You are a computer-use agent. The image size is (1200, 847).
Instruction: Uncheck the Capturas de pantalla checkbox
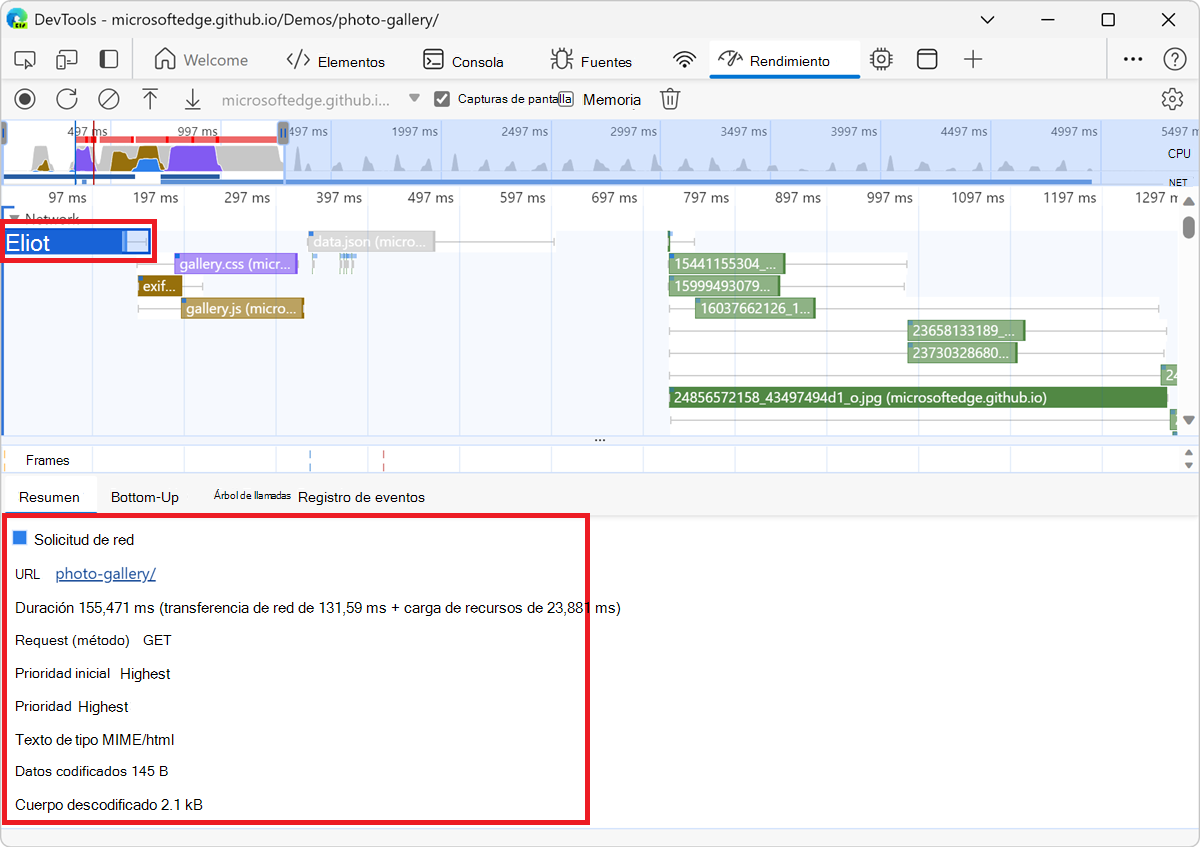click(442, 99)
